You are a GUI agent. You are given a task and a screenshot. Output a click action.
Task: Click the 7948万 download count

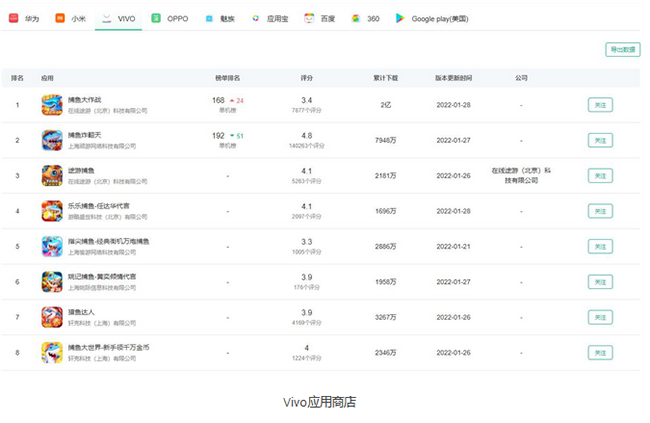click(386, 141)
